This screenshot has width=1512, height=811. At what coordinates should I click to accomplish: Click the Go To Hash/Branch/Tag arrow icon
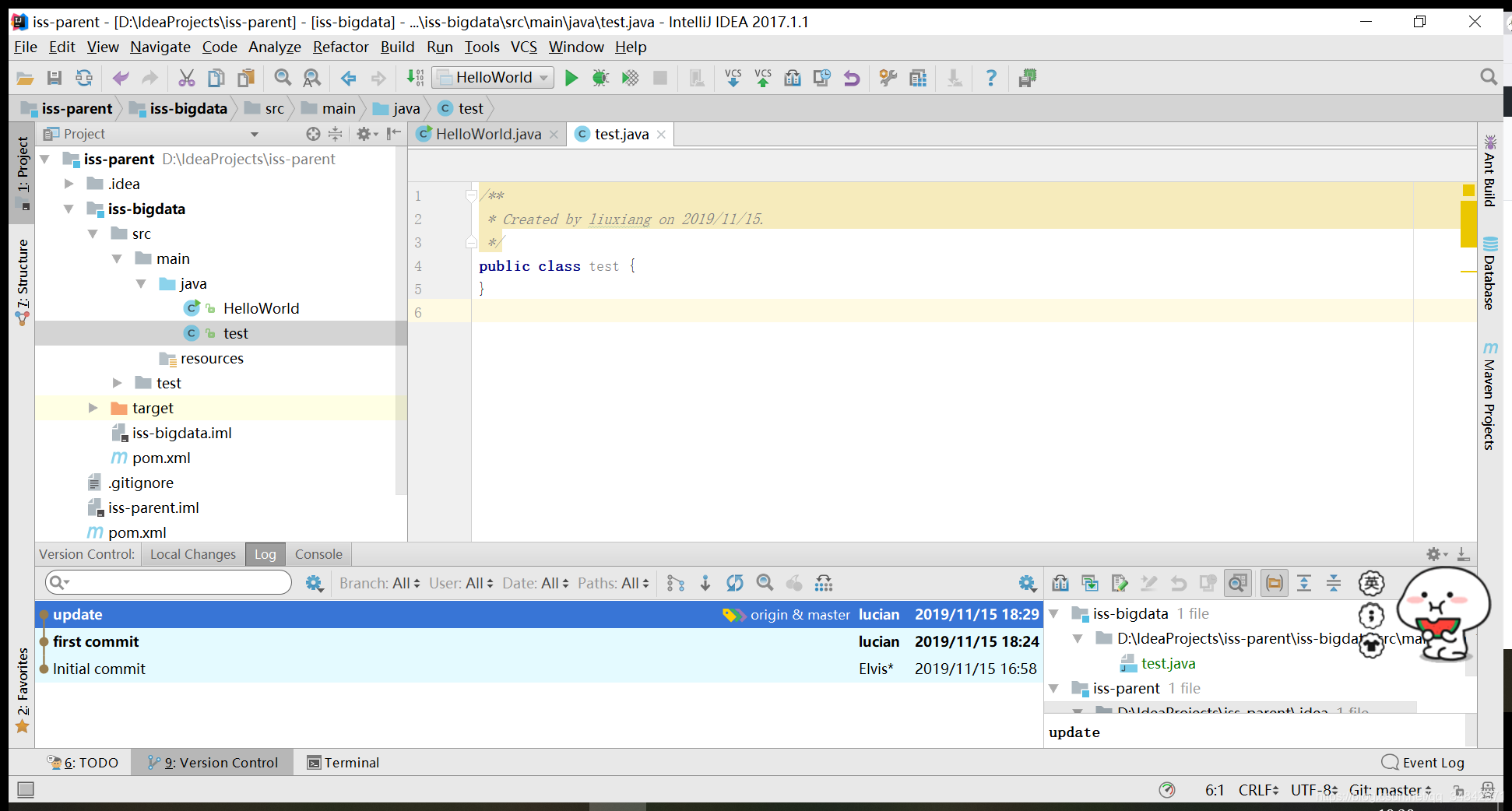705,583
